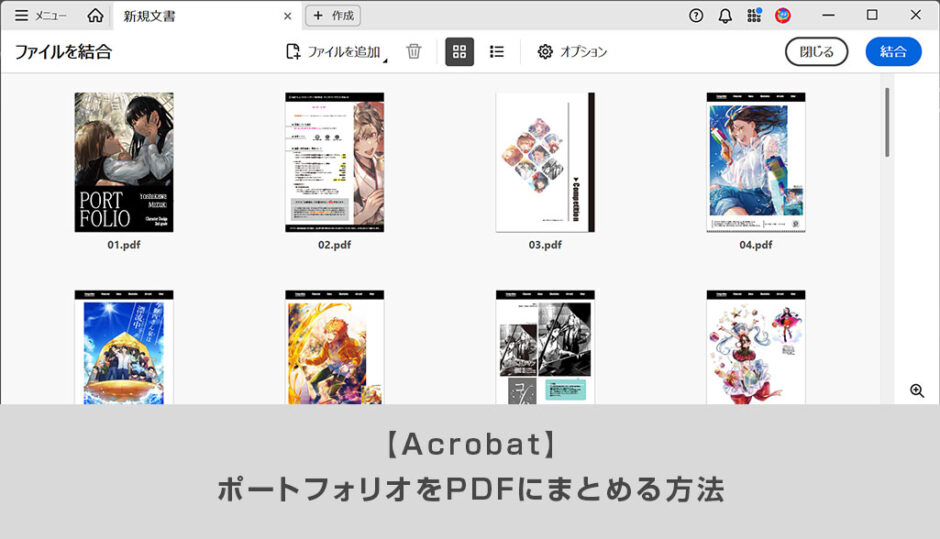Open the hamburger メニュー menu
The image size is (940, 539).
pyautogui.click(x=40, y=15)
